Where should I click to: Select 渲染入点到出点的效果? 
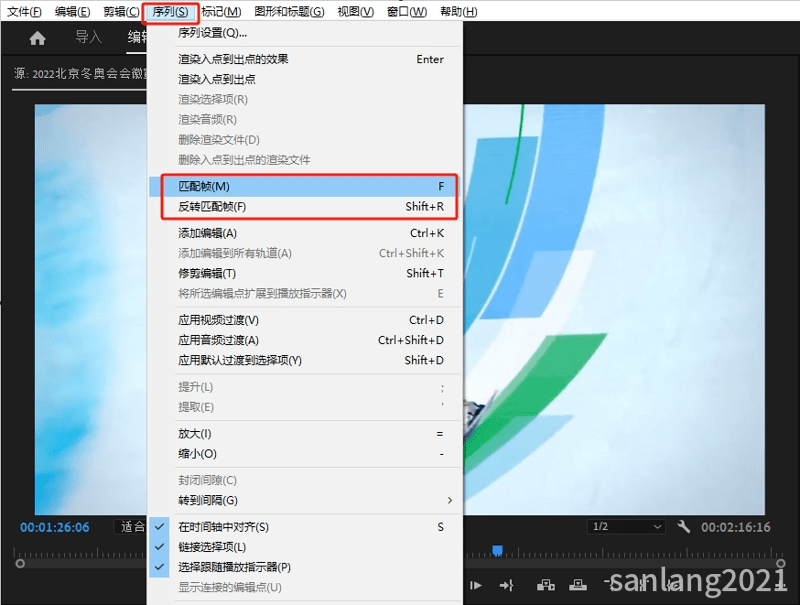[305, 59]
